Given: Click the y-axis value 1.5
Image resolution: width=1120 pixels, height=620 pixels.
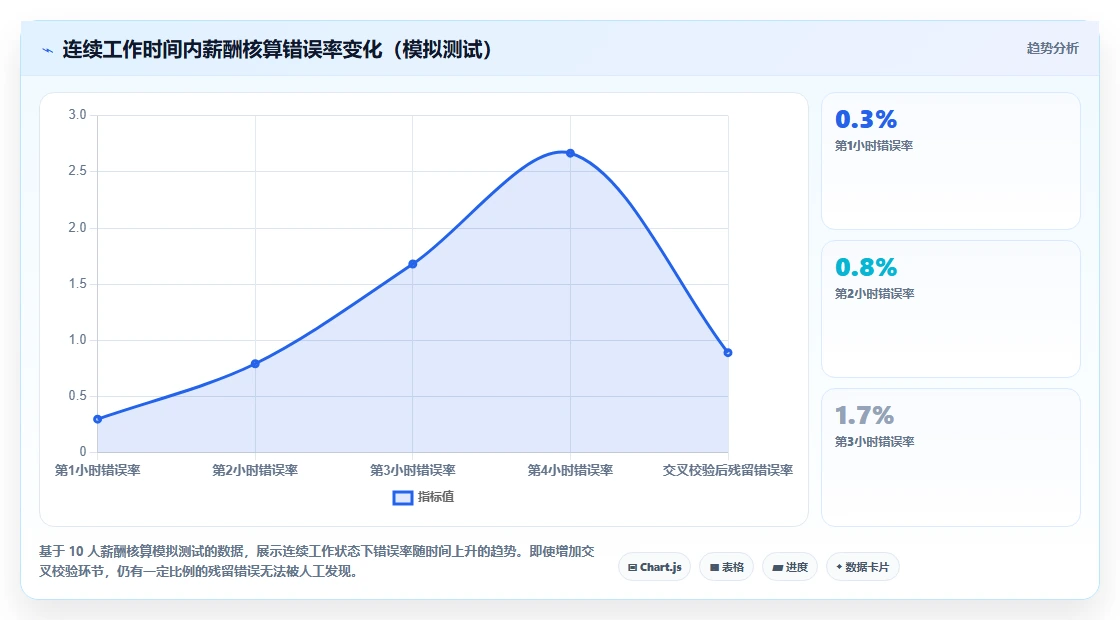Looking at the screenshot, I should tap(77, 284).
